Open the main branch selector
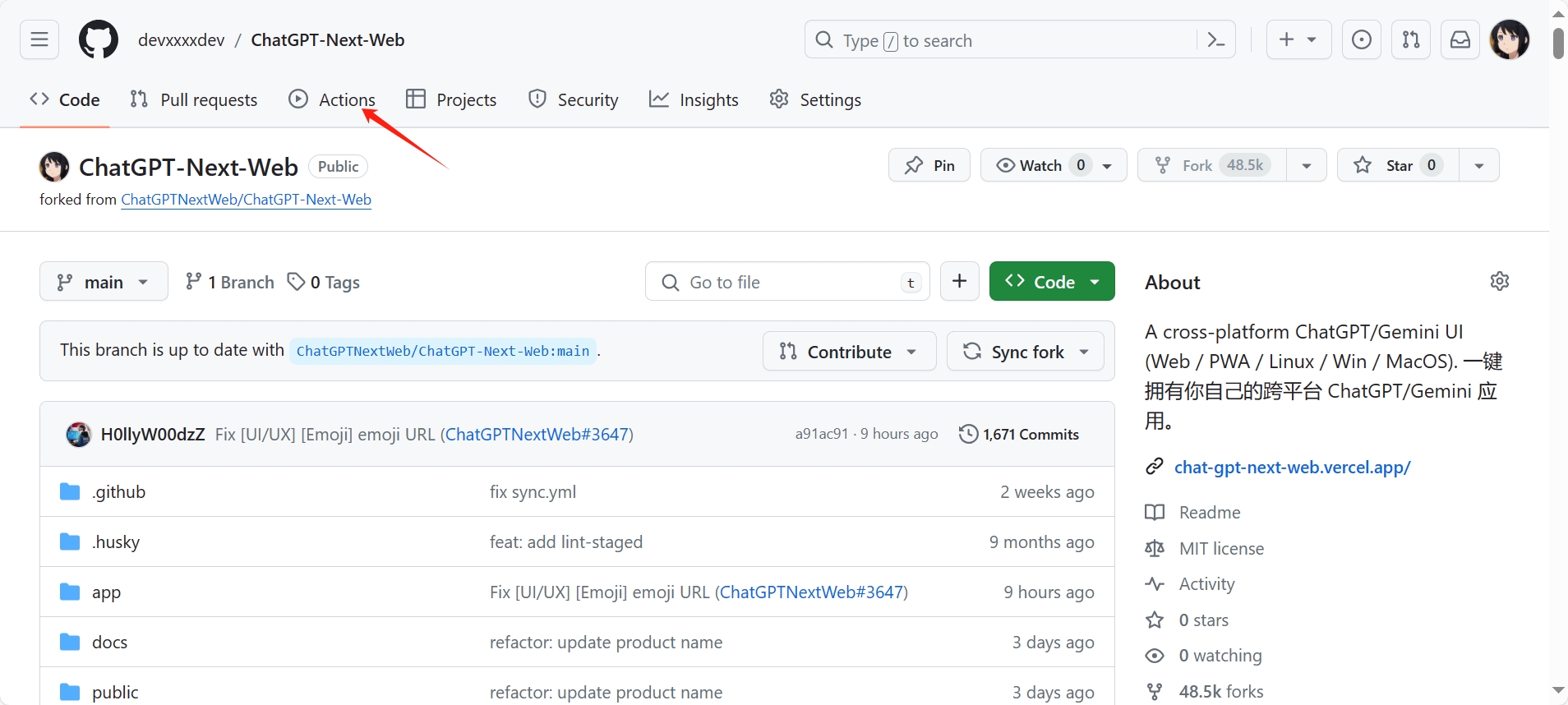Image resolution: width=1568 pixels, height=705 pixels. pos(104,282)
